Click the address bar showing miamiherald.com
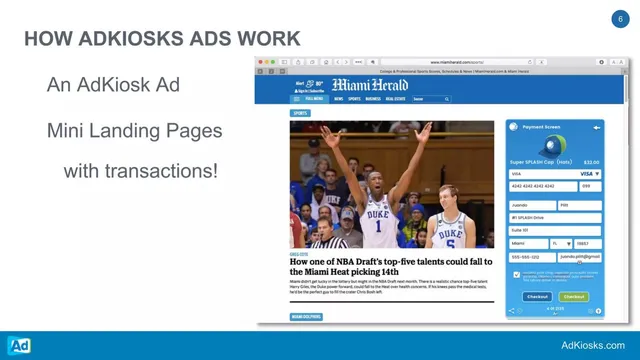Viewport: 640px width, 360px height. click(457, 62)
